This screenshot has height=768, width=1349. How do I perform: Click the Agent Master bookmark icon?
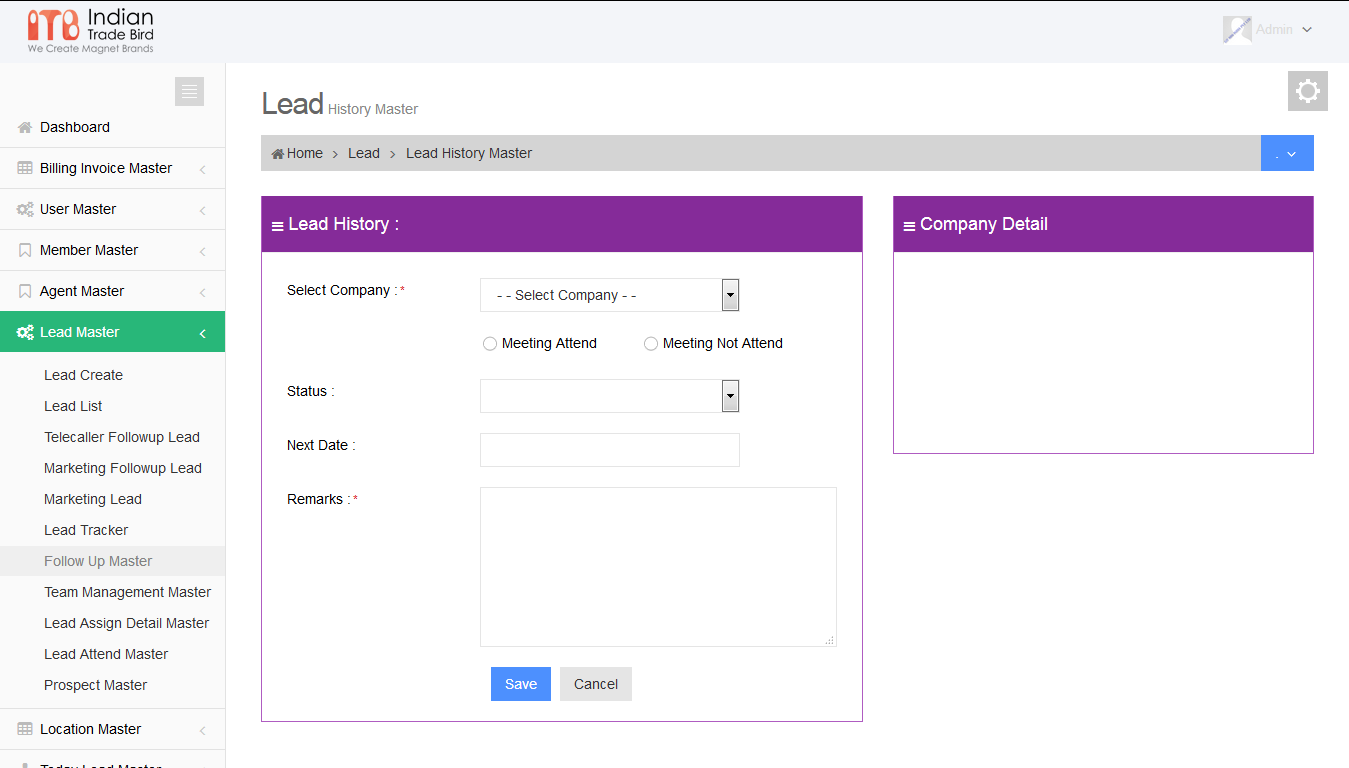[x=25, y=291]
